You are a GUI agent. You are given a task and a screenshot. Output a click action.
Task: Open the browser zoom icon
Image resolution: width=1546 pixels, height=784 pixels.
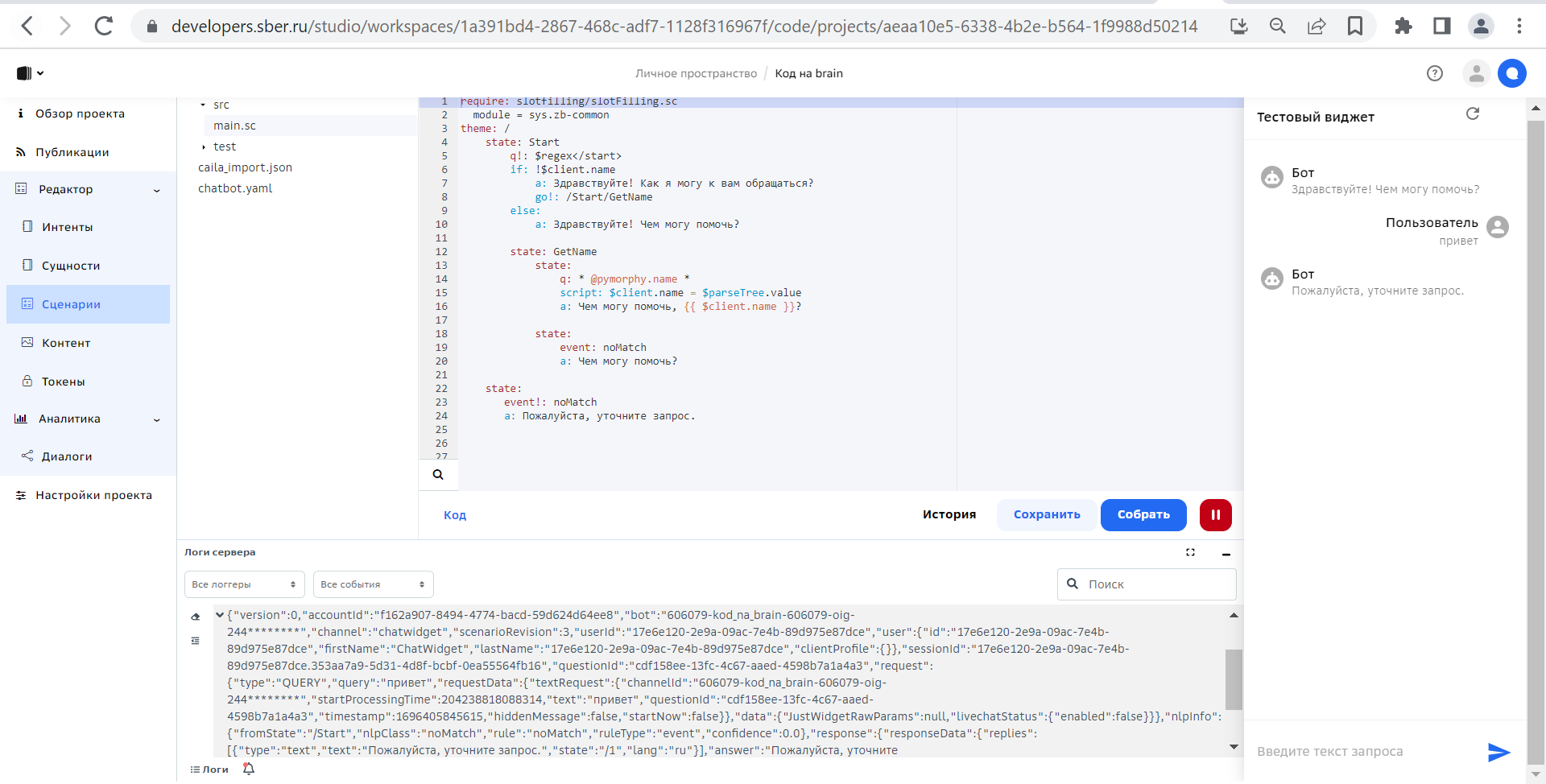pyautogui.click(x=1278, y=27)
